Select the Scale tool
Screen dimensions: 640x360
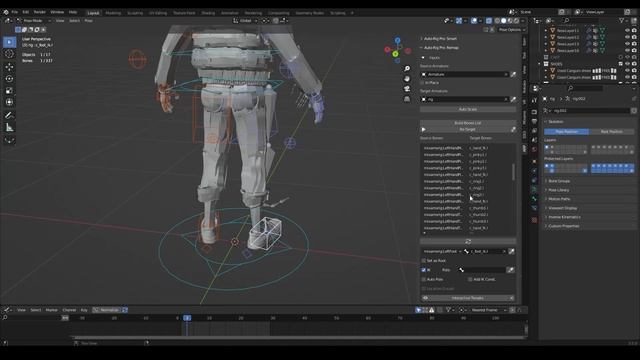point(9,90)
